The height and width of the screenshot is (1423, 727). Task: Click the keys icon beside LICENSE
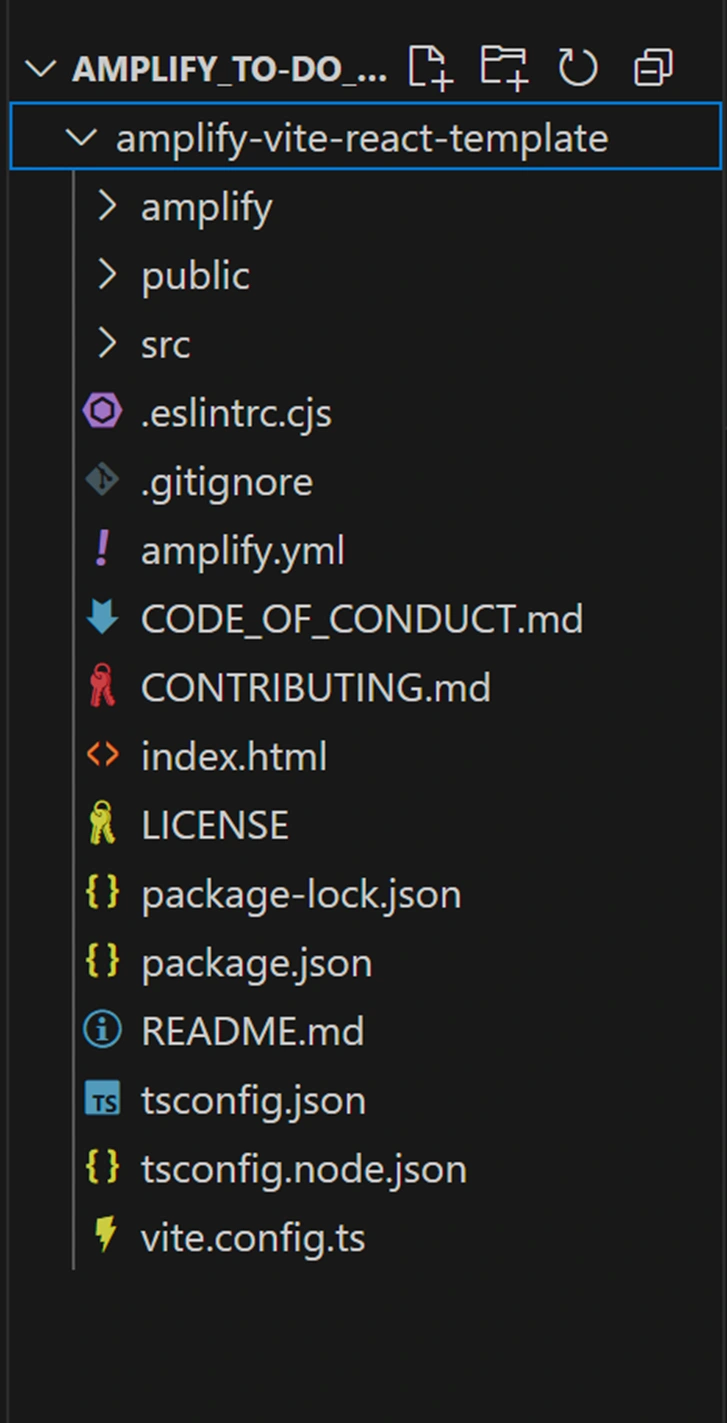pyautogui.click(x=102, y=825)
